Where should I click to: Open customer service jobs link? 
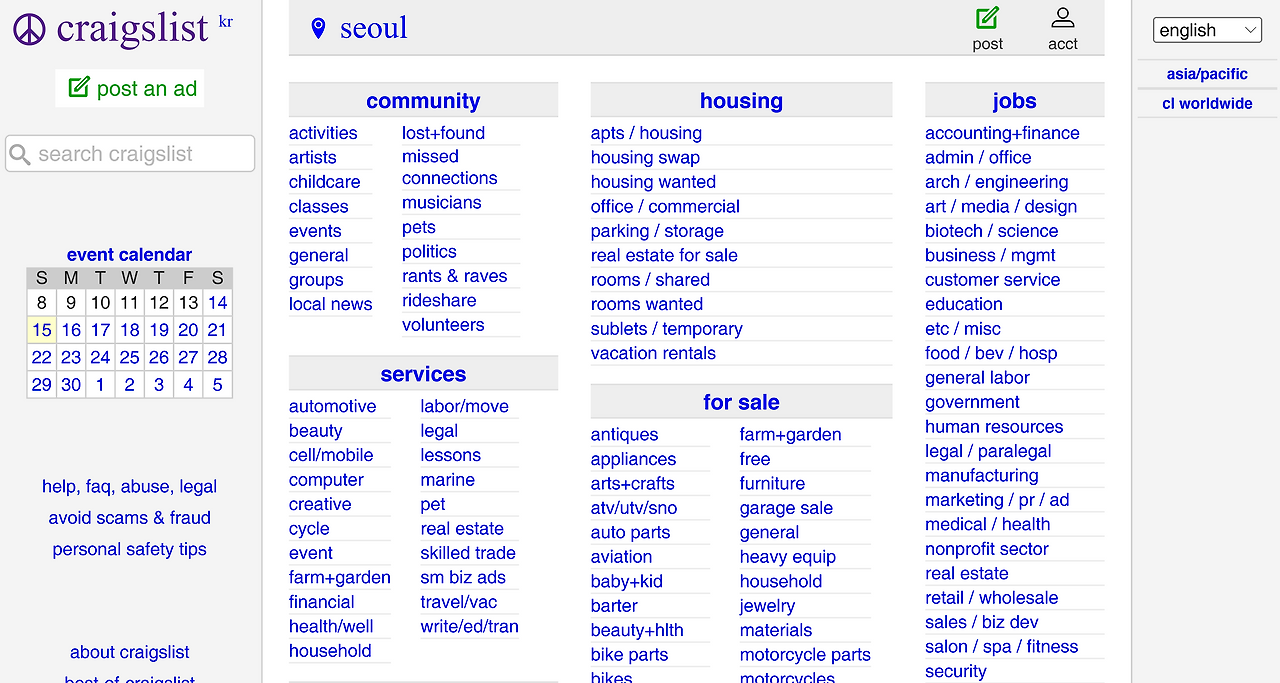992,280
